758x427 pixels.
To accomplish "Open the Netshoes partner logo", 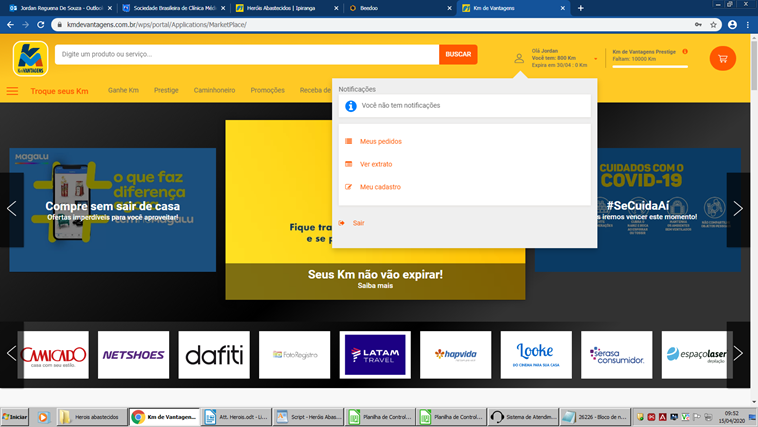I will pos(133,355).
